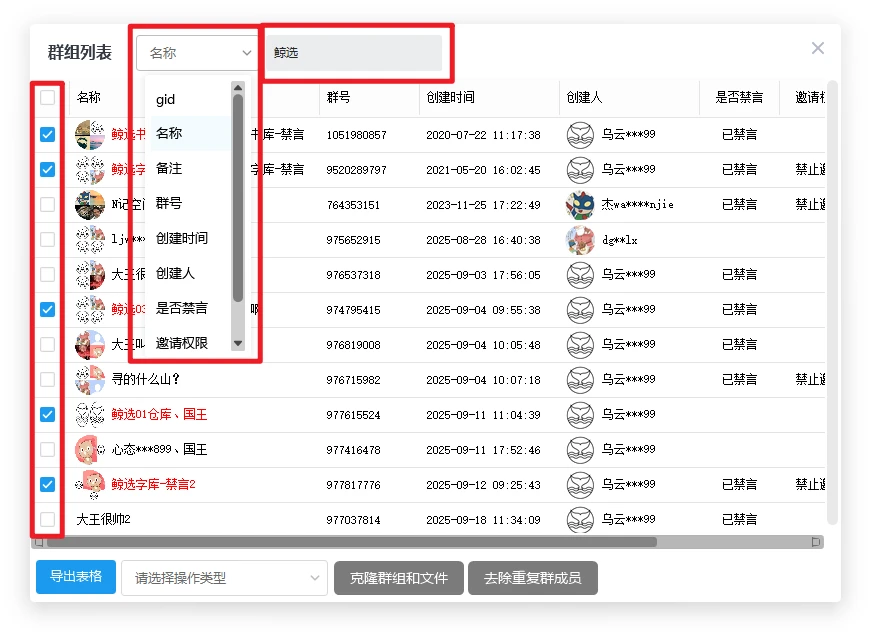This screenshot has height=638, width=871.
Task: Click the table's horizontal scrollbar thumb
Action: (350, 542)
